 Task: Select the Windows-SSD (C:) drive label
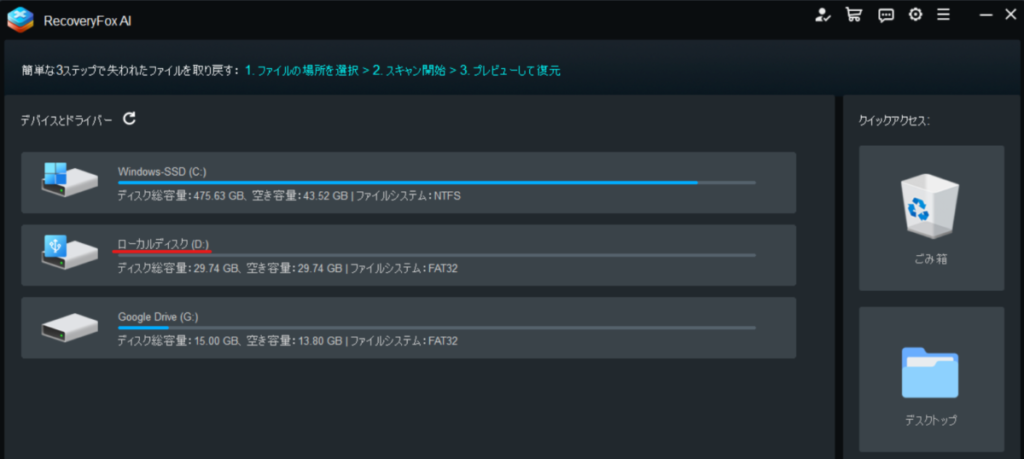click(162, 171)
